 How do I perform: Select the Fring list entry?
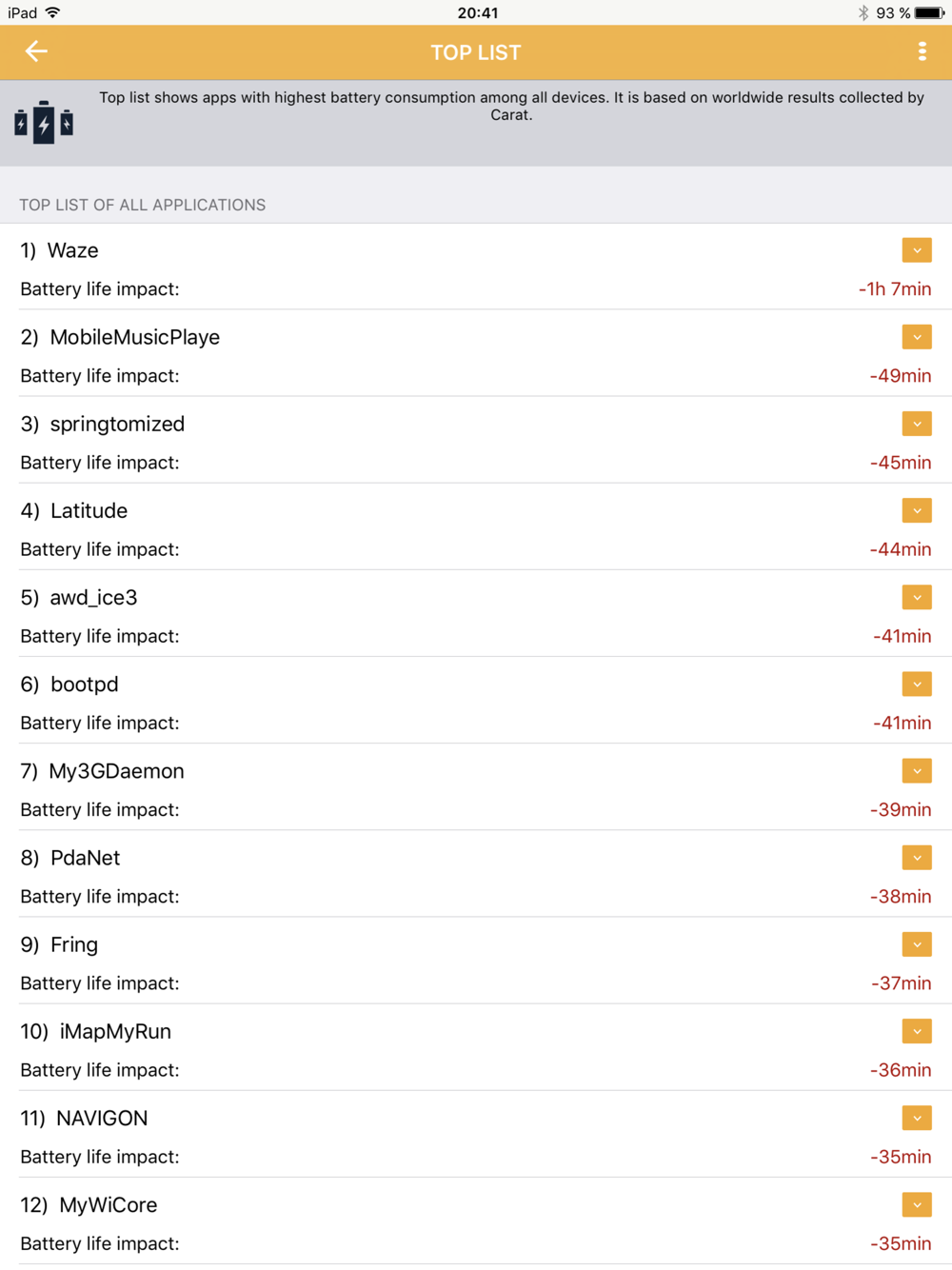[x=74, y=944]
